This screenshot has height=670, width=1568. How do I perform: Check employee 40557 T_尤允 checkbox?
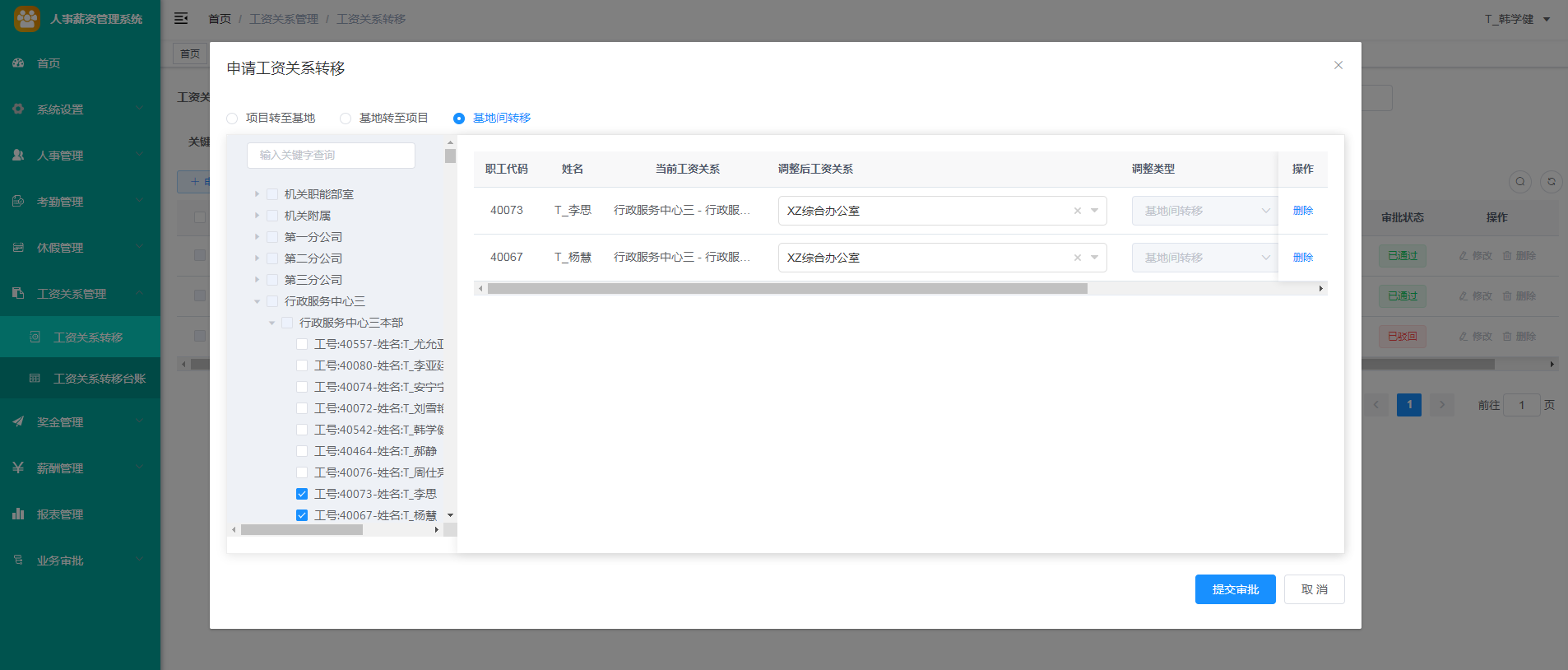point(302,344)
